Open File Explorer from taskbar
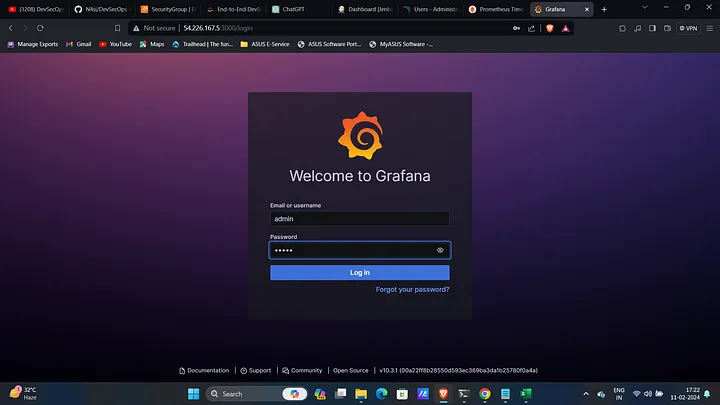 click(361, 394)
